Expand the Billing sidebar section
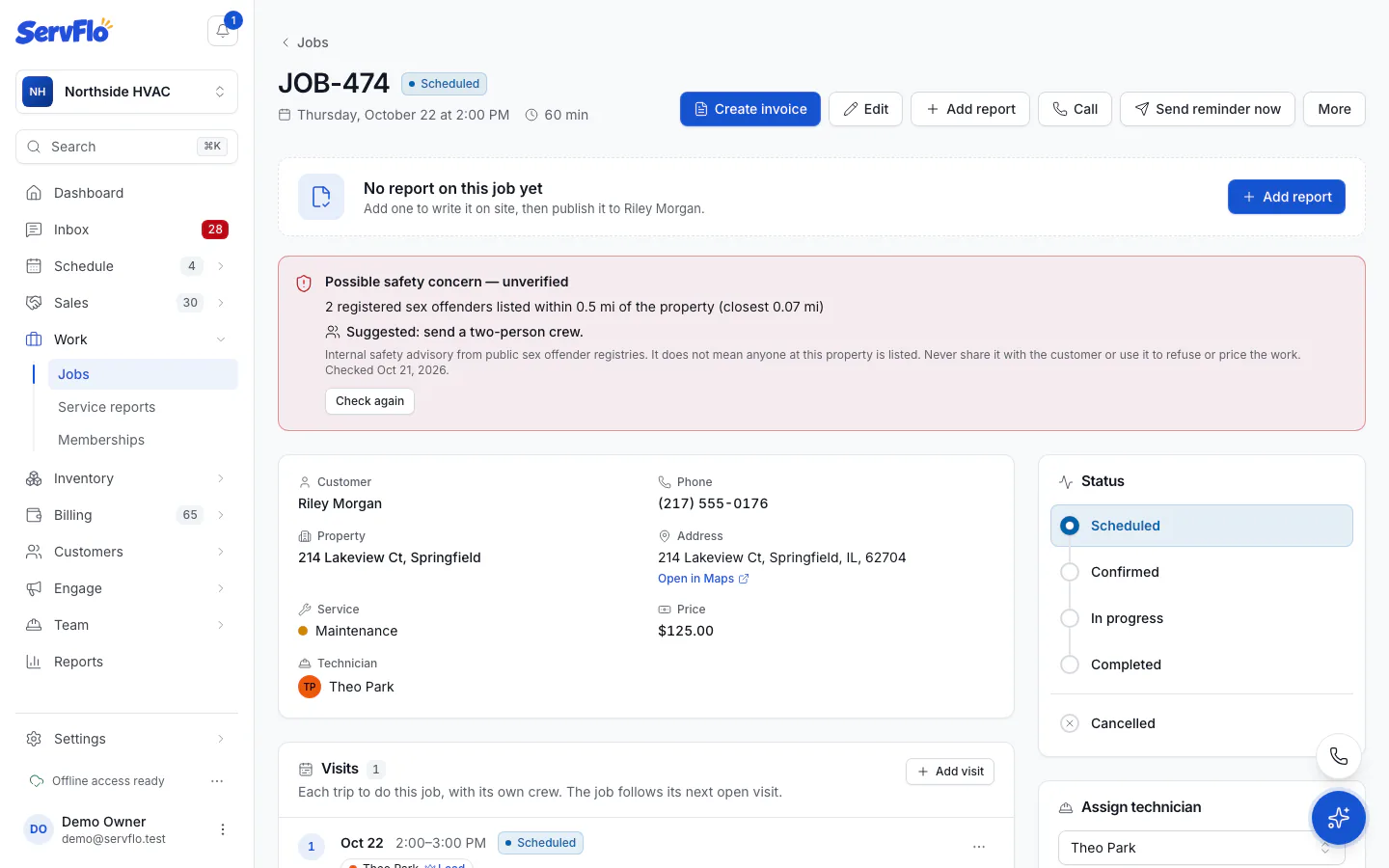The width and height of the screenshot is (1389, 868). pos(221,515)
